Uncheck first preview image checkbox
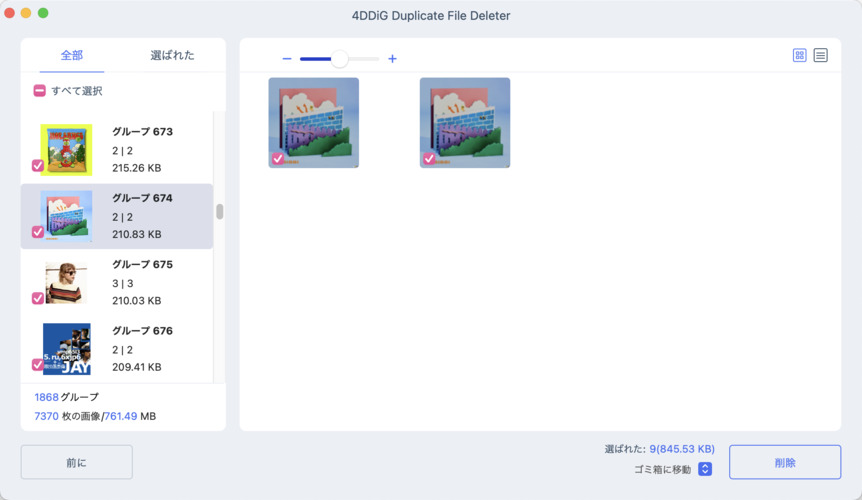Image resolution: width=862 pixels, height=500 pixels. point(278,159)
